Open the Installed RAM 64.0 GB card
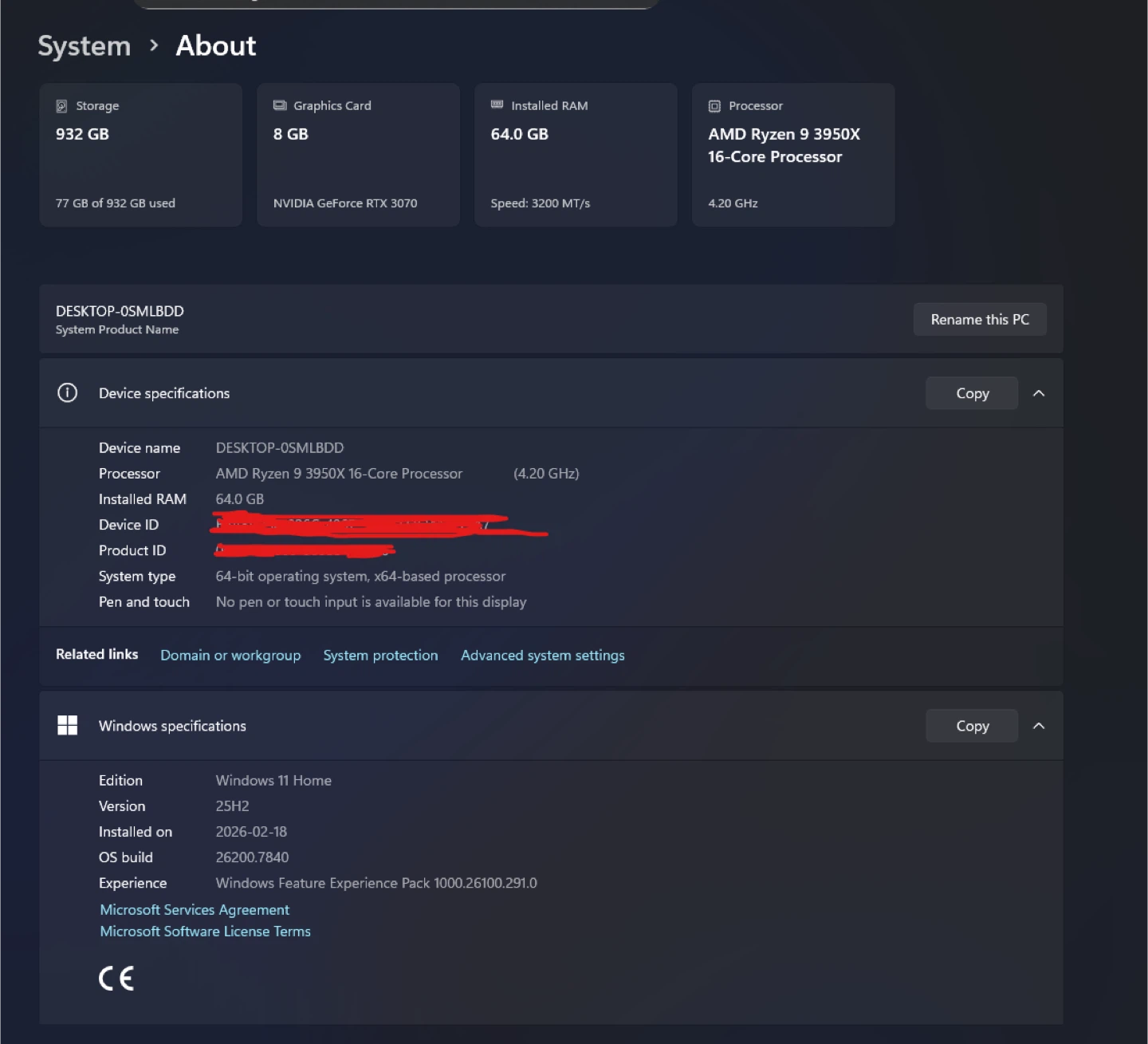 point(576,155)
